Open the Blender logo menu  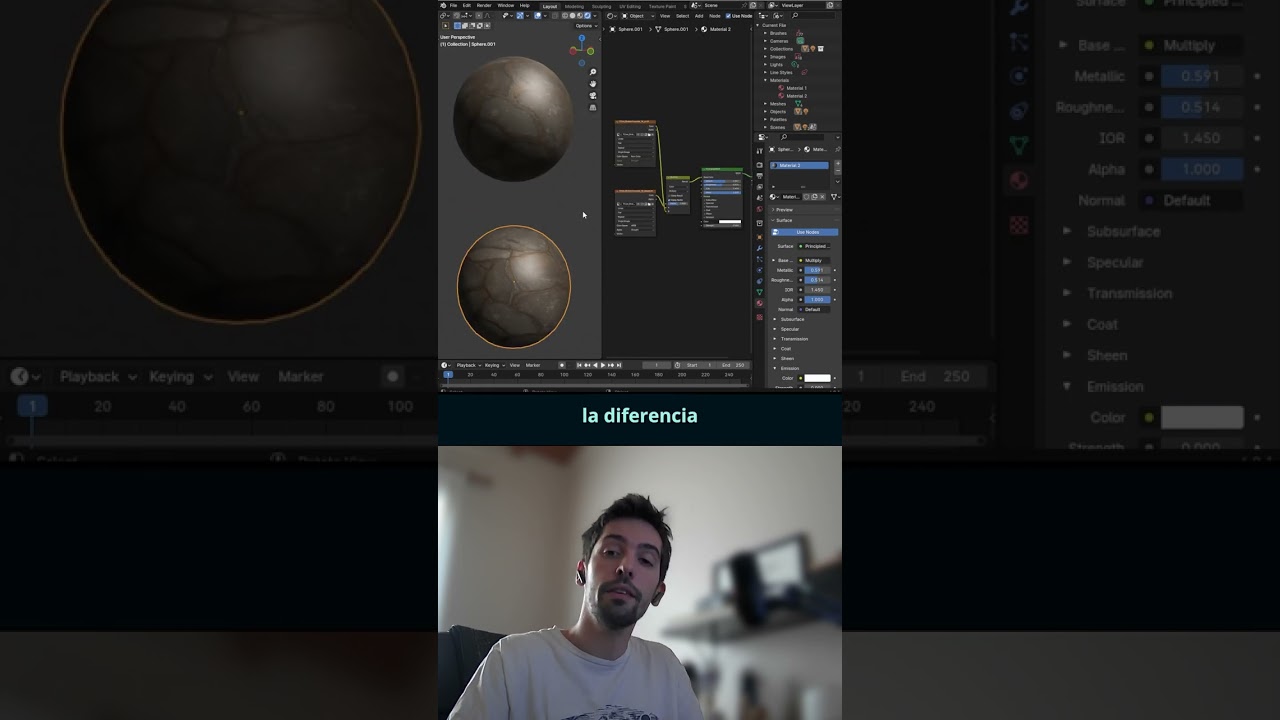click(x=443, y=5)
